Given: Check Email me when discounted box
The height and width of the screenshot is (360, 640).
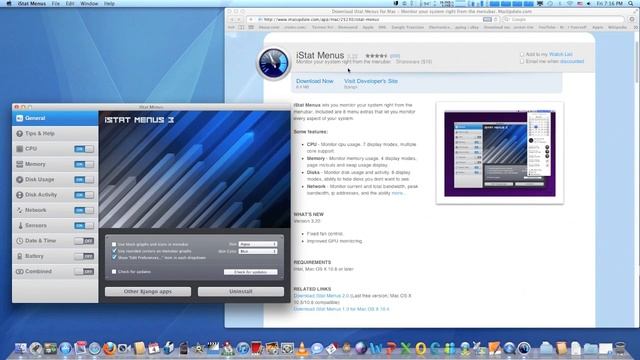Looking at the screenshot, I should [522, 61].
